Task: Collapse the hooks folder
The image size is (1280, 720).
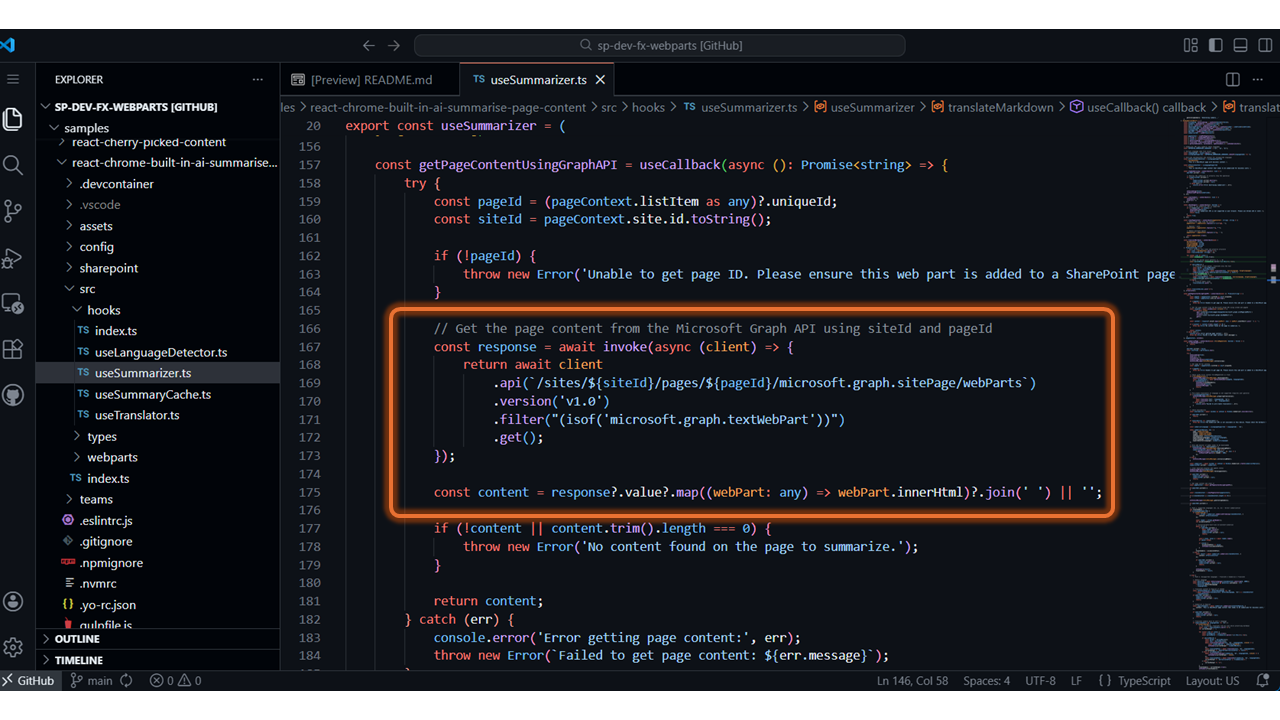Action: point(103,310)
